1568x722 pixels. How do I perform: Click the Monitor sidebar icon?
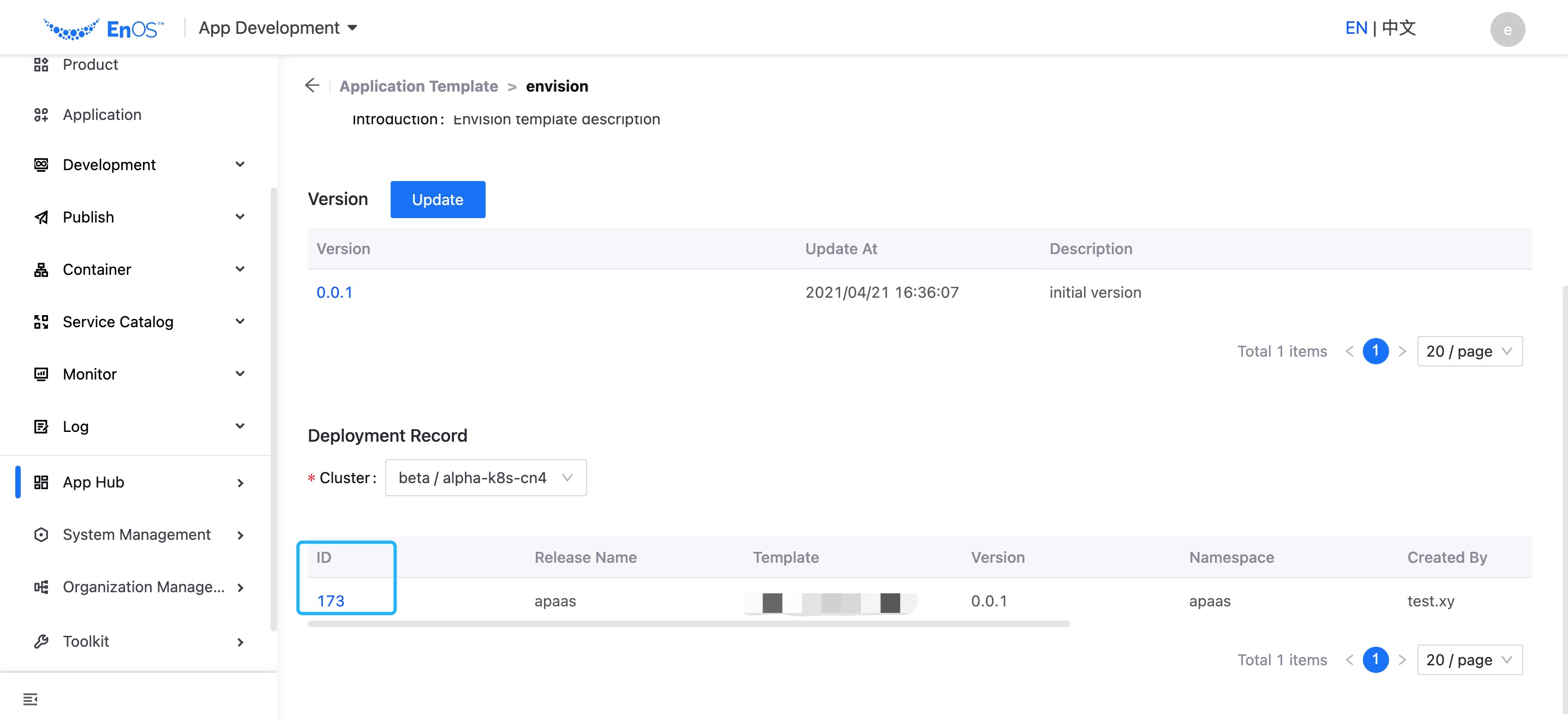[41, 374]
